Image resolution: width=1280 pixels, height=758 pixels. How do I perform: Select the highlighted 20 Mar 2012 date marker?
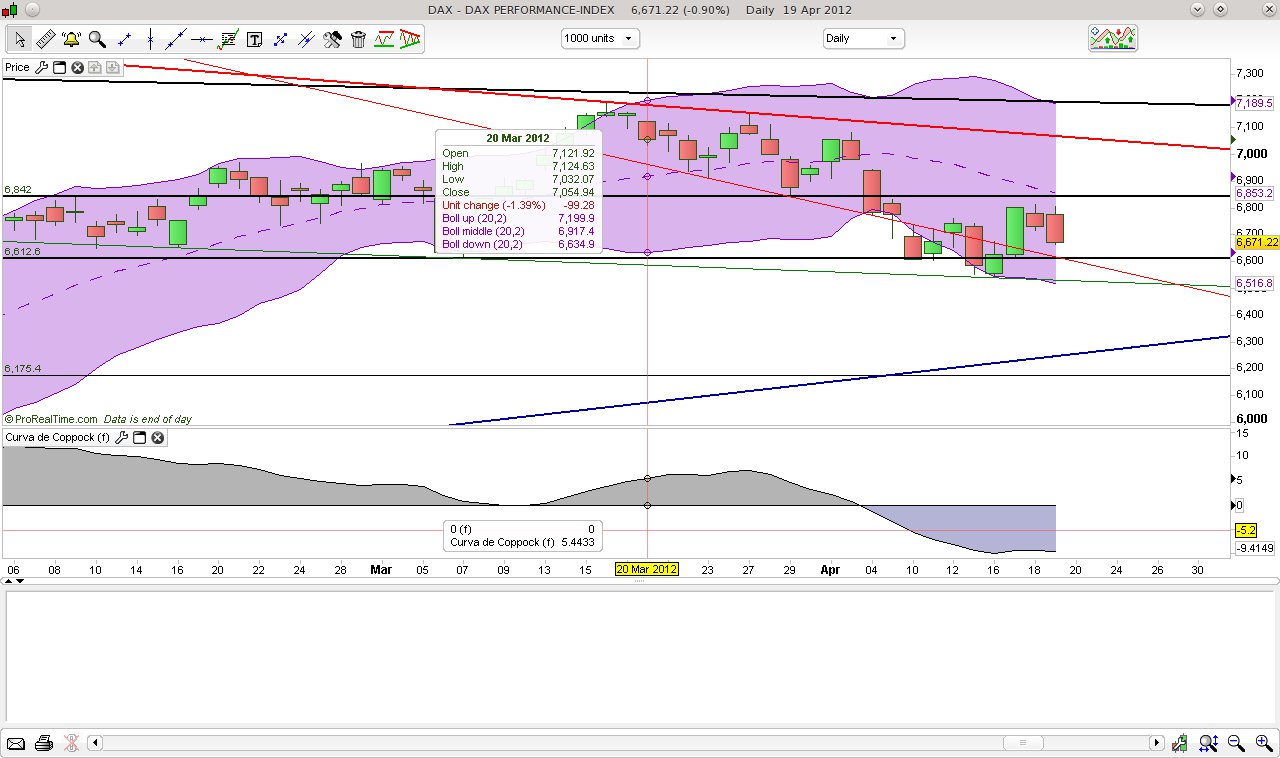coord(647,569)
